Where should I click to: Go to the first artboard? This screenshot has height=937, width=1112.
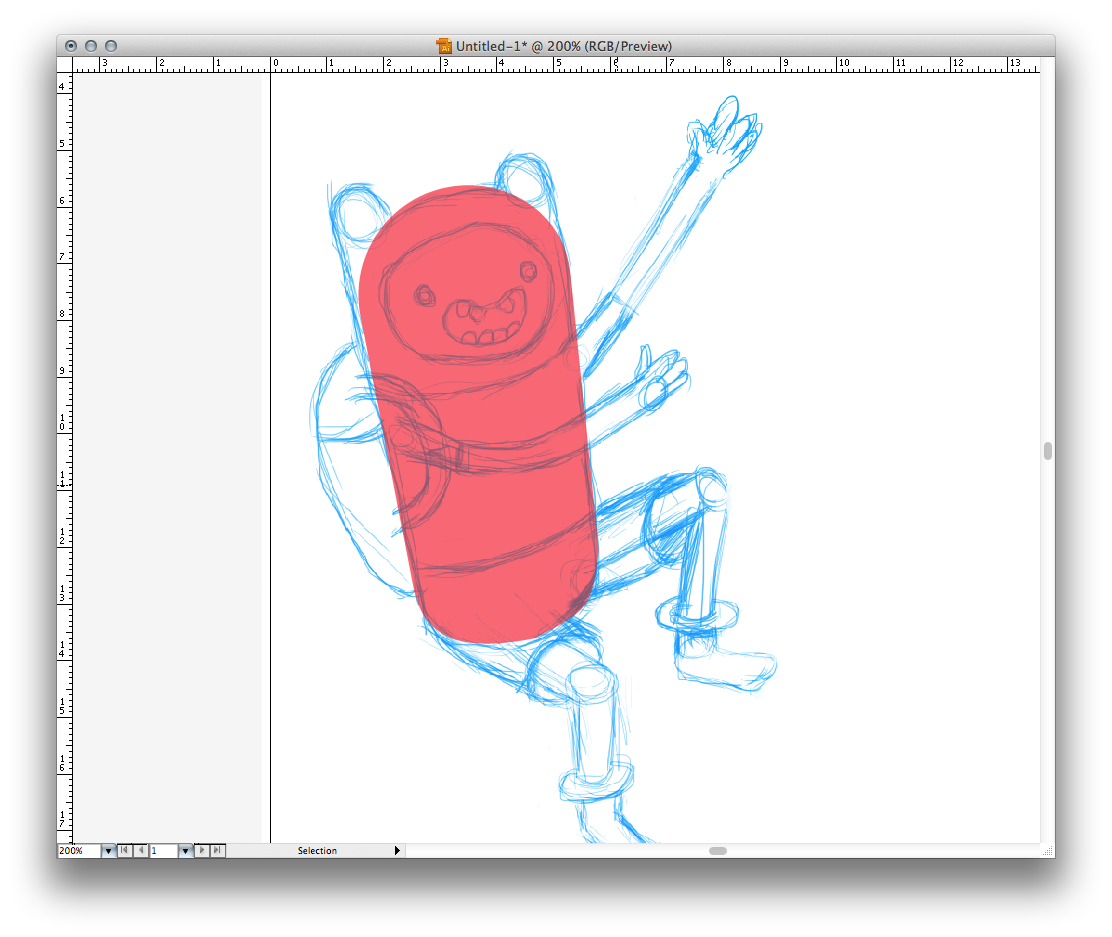pos(124,851)
